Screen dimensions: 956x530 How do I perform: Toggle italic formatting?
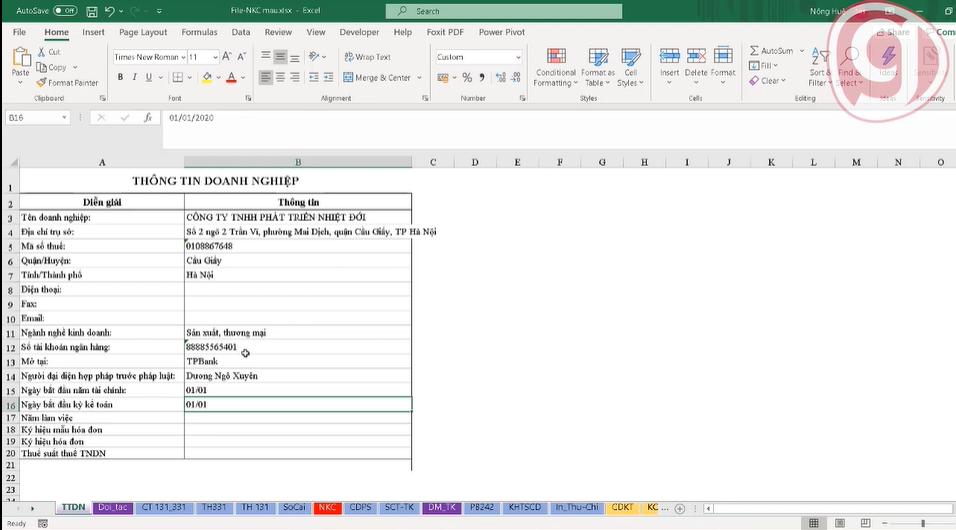coord(134,78)
